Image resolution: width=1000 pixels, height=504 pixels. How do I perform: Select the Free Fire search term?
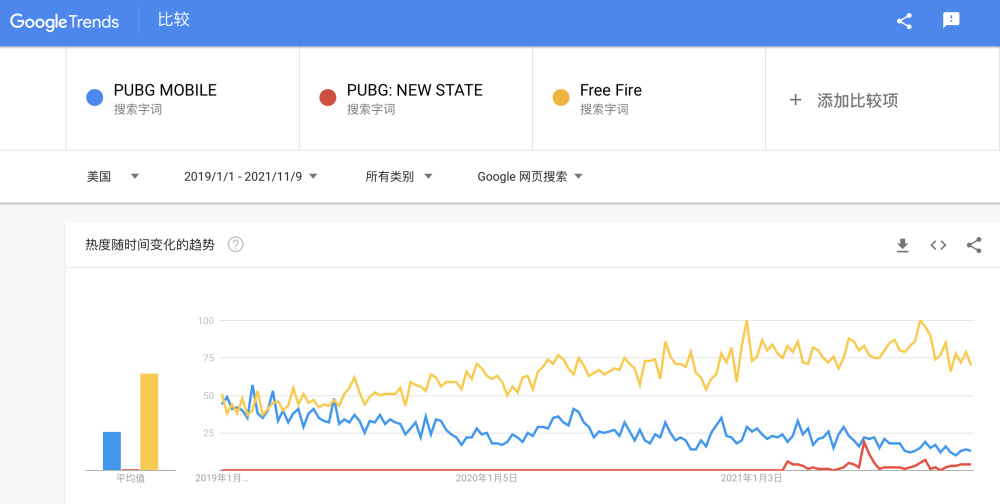pos(610,90)
